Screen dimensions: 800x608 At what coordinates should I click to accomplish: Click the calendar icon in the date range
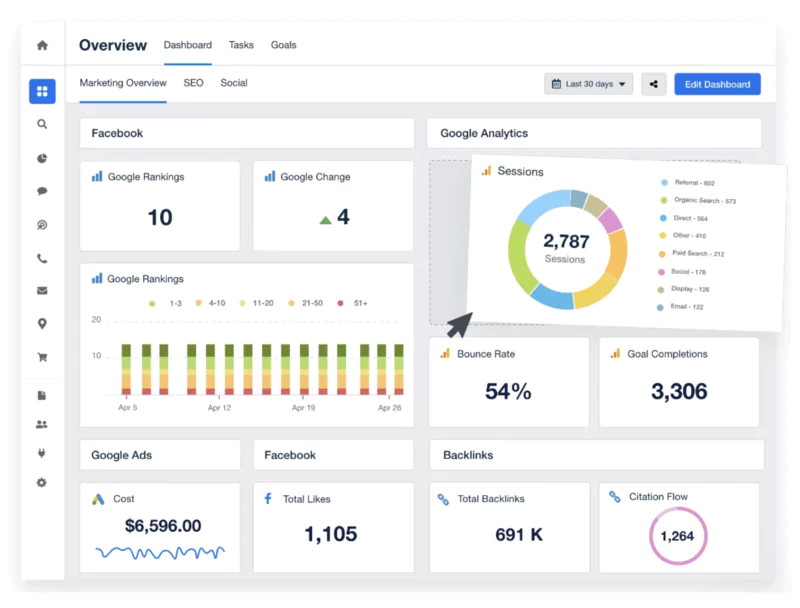(x=557, y=84)
